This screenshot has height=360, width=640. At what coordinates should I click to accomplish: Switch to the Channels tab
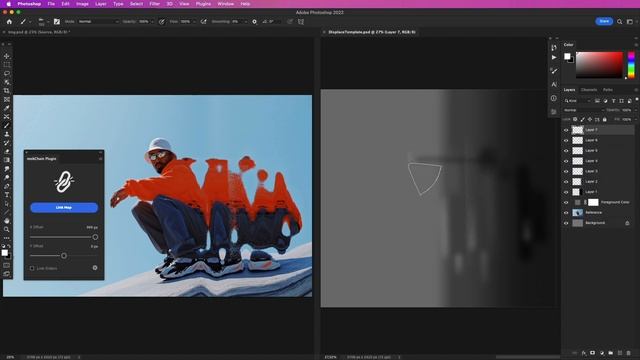[x=589, y=90]
